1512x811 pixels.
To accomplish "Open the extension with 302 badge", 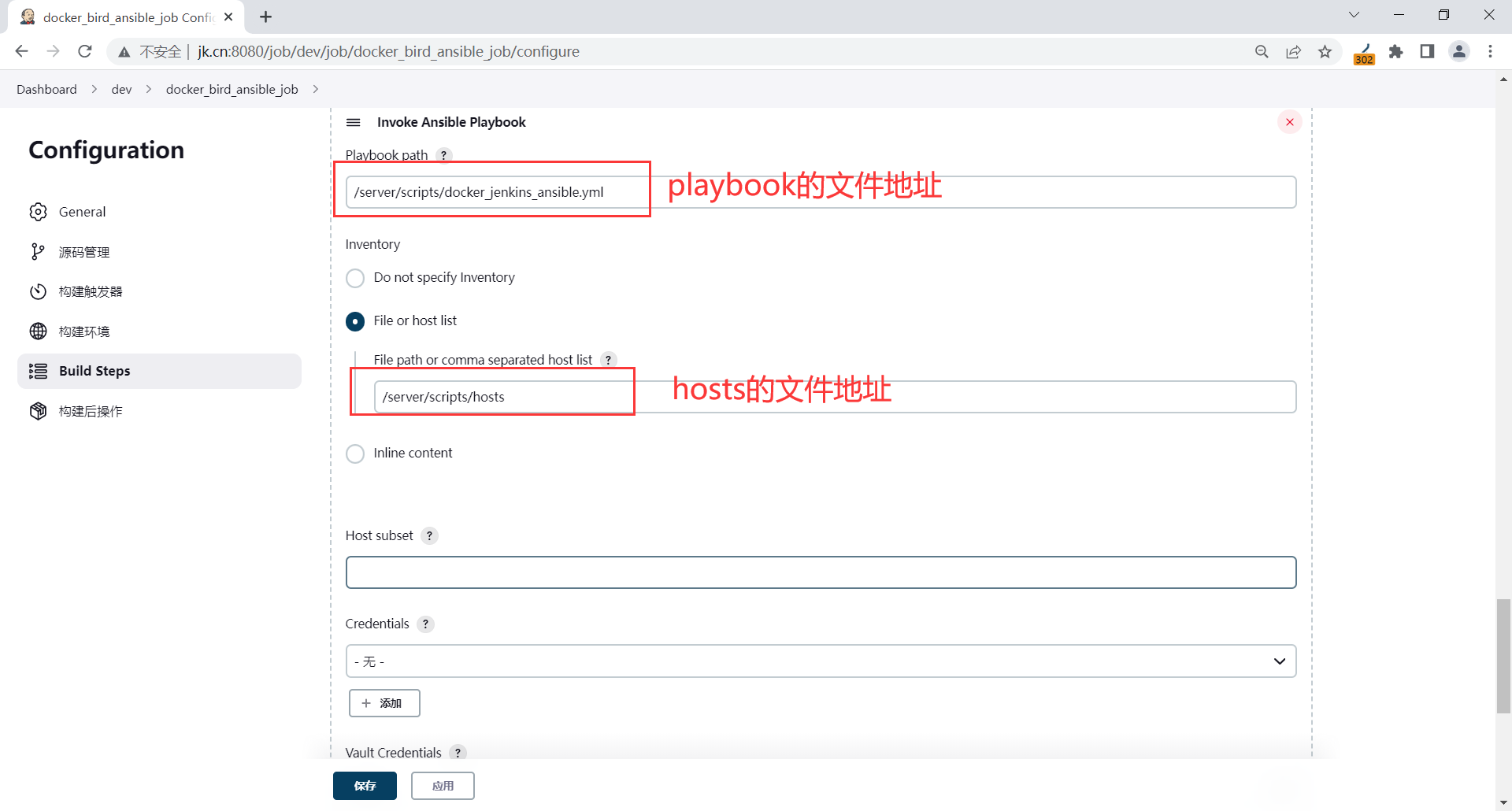I will pyautogui.click(x=1364, y=53).
